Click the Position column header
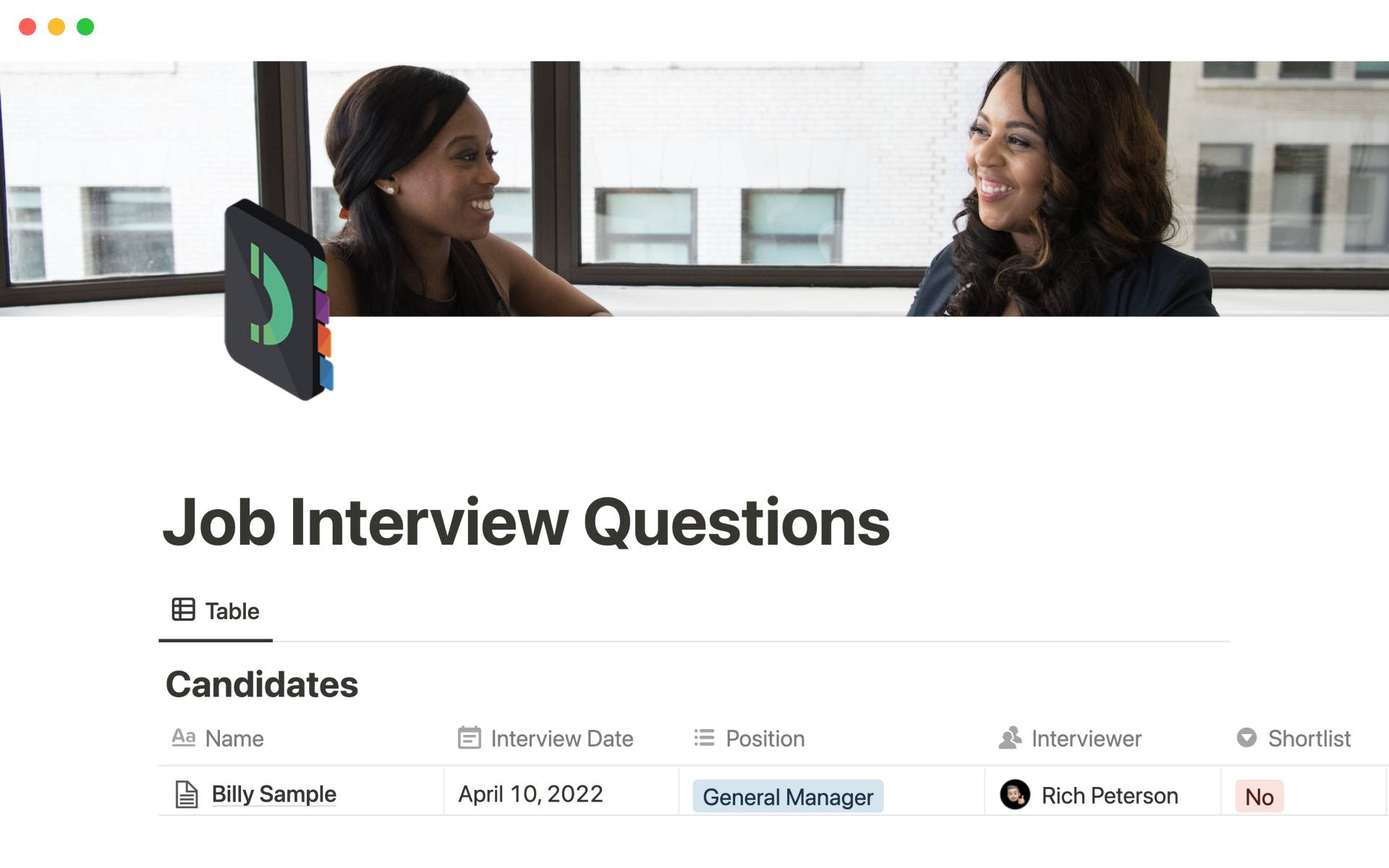1389x868 pixels. pyautogui.click(x=765, y=739)
